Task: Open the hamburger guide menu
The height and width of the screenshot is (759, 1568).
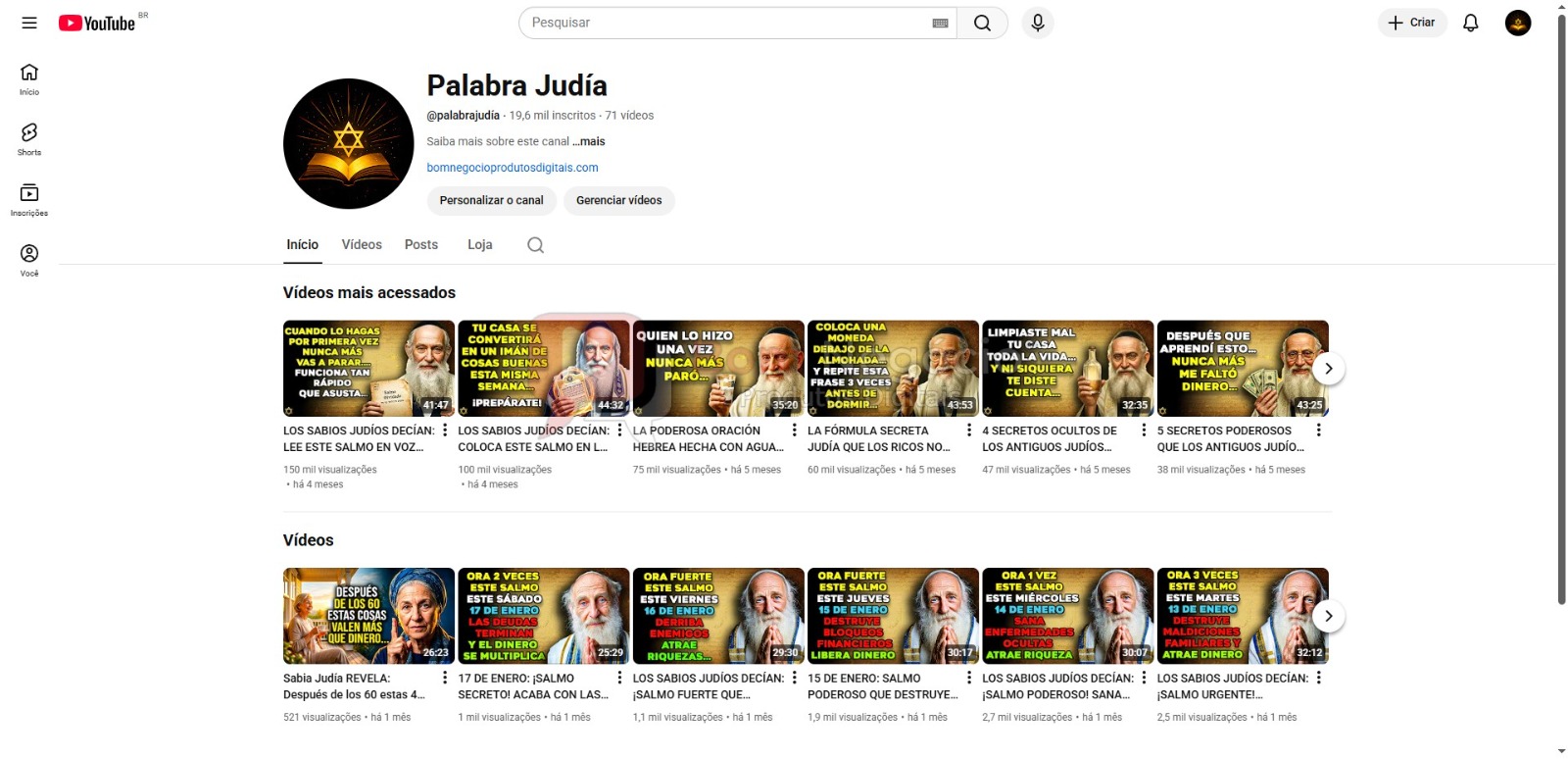Action: pyautogui.click(x=29, y=23)
